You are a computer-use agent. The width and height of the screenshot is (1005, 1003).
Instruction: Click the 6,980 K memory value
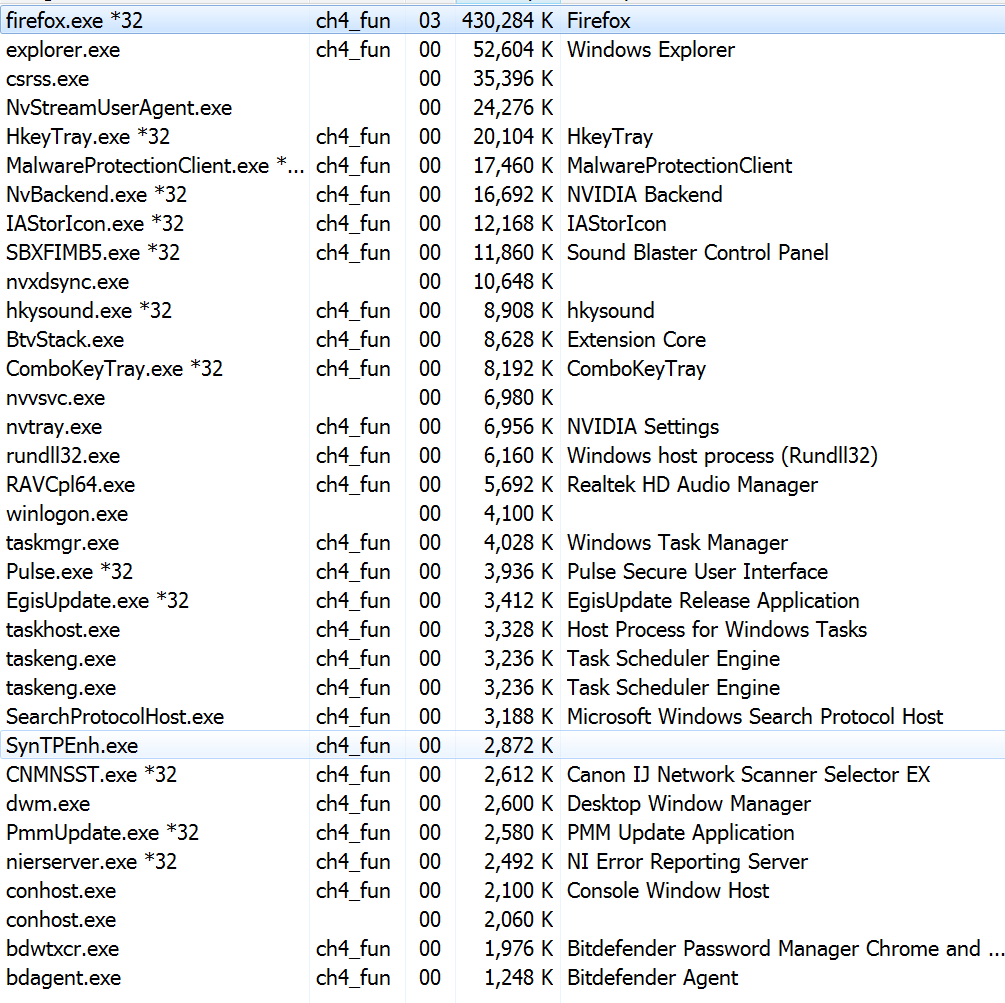tap(519, 397)
